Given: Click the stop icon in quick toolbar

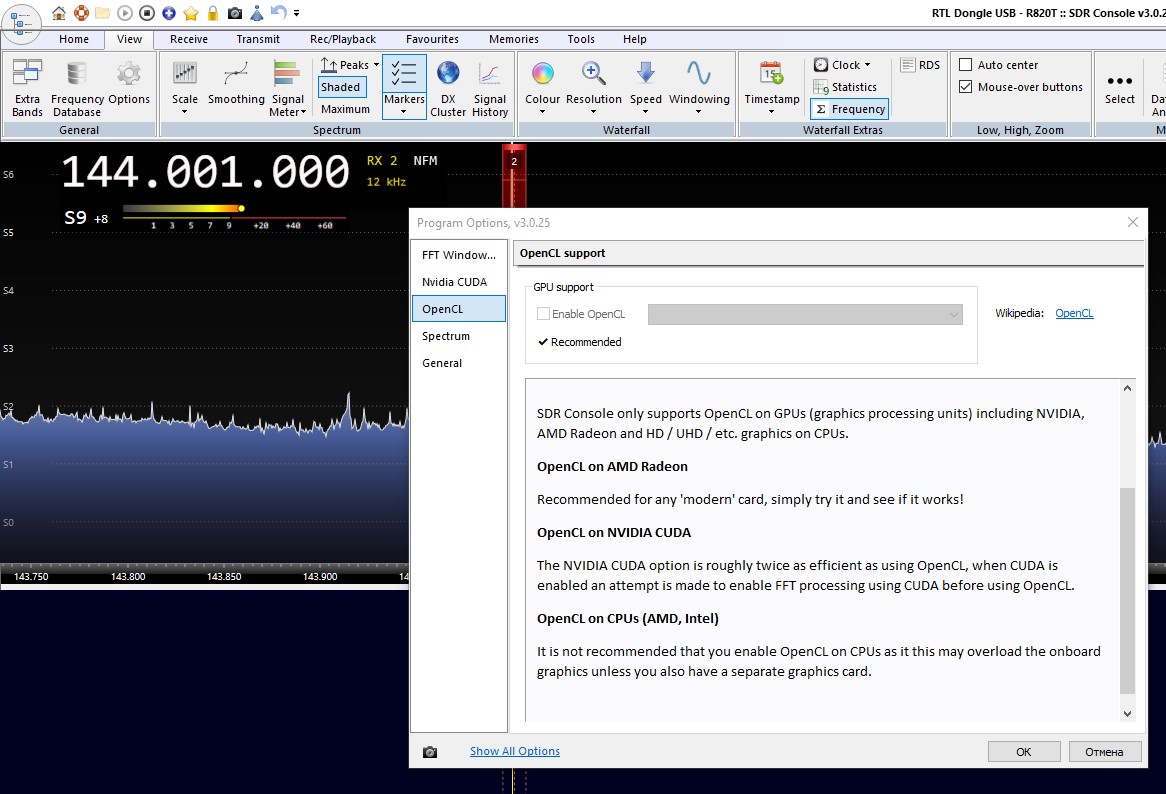Looking at the screenshot, I should (x=147, y=13).
